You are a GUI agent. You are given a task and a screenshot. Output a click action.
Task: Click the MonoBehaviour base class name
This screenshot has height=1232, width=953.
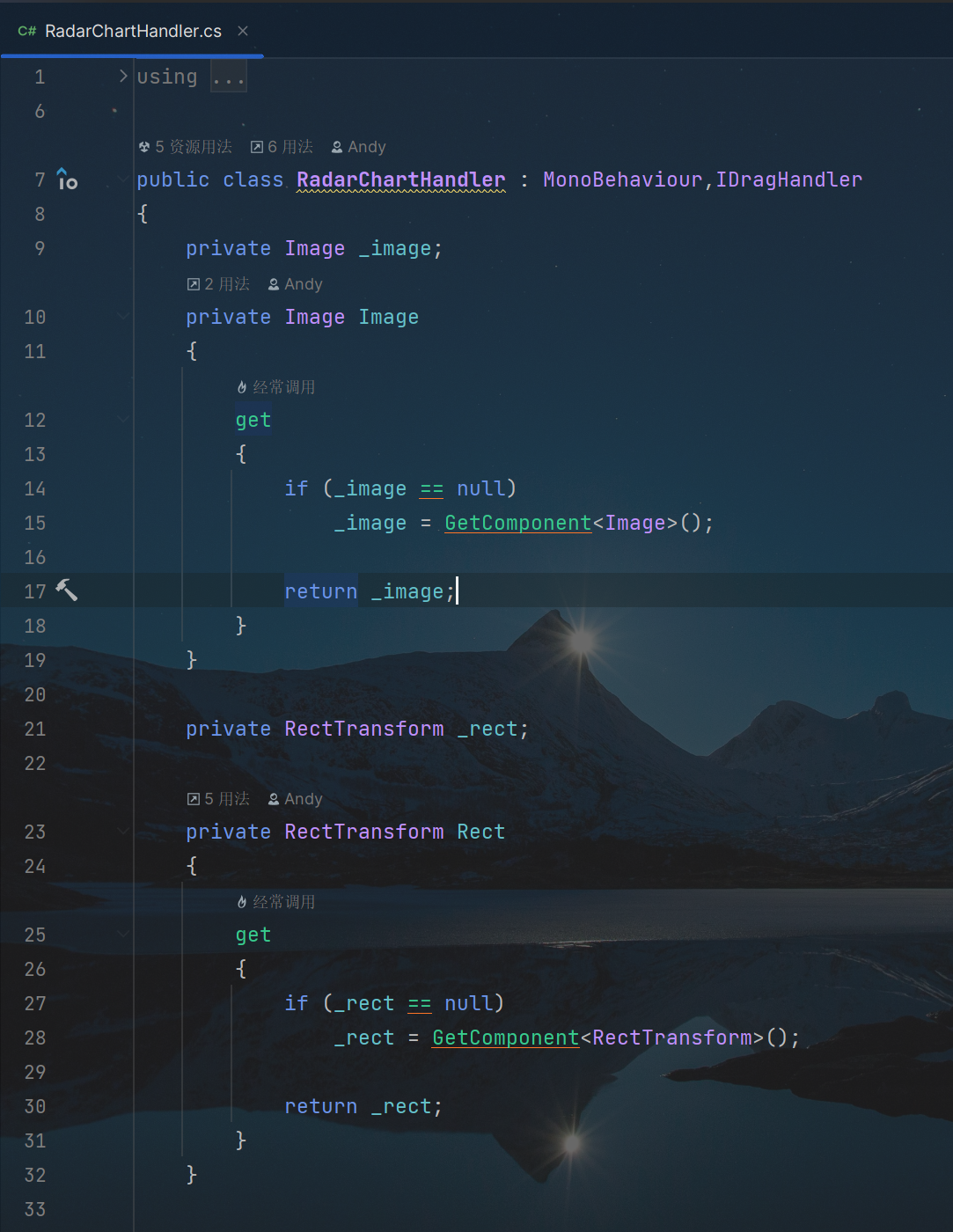(x=622, y=180)
